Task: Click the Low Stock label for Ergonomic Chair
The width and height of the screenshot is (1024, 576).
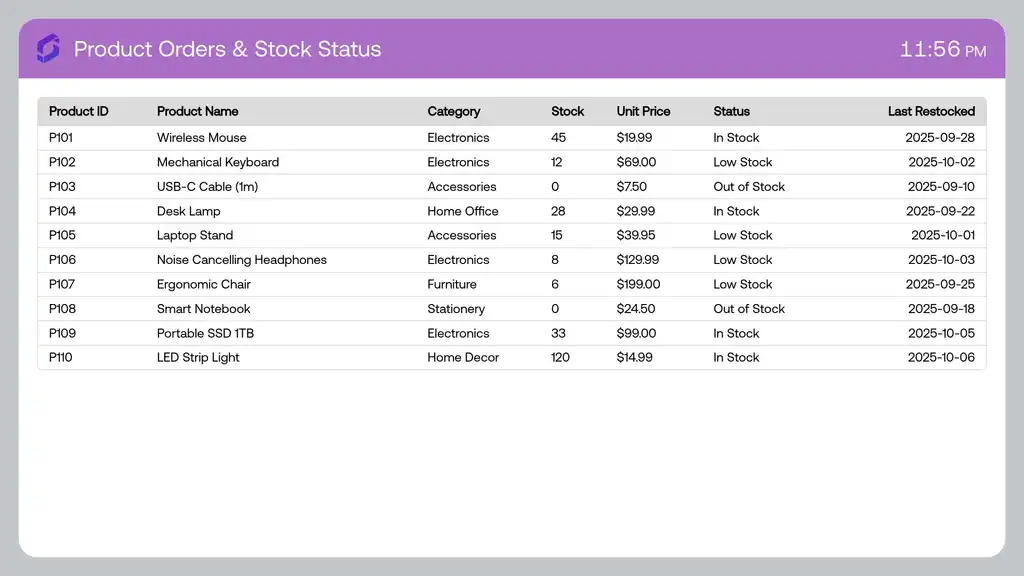Action: pos(740,284)
